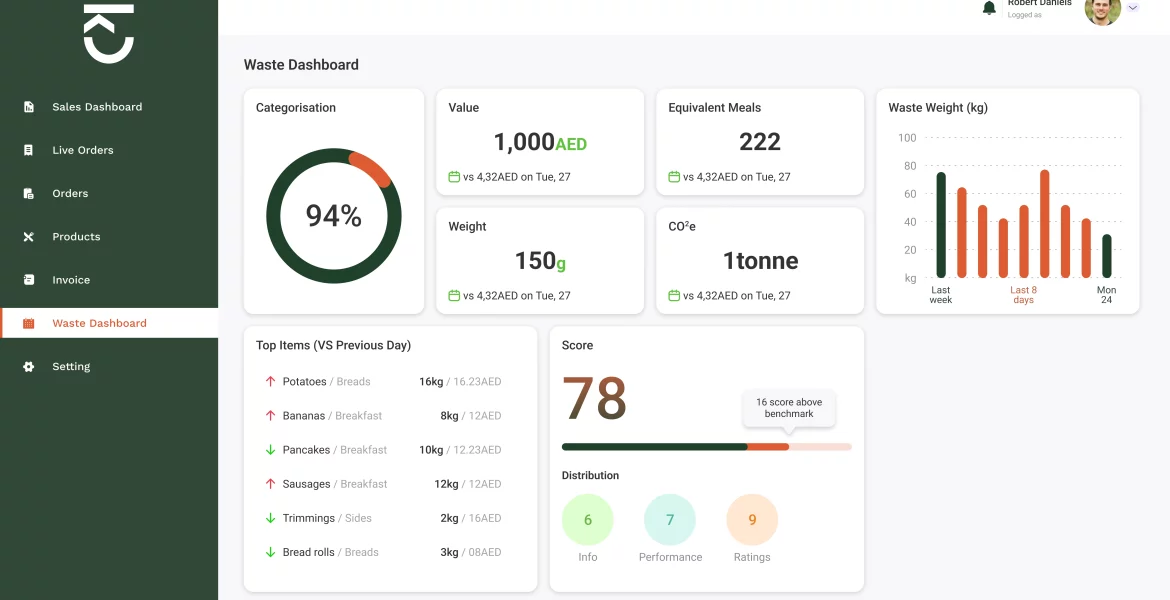Viewport: 1170px width, 600px height.
Task: Click down arrow beside Trimmings
Action: coord(270,518)
